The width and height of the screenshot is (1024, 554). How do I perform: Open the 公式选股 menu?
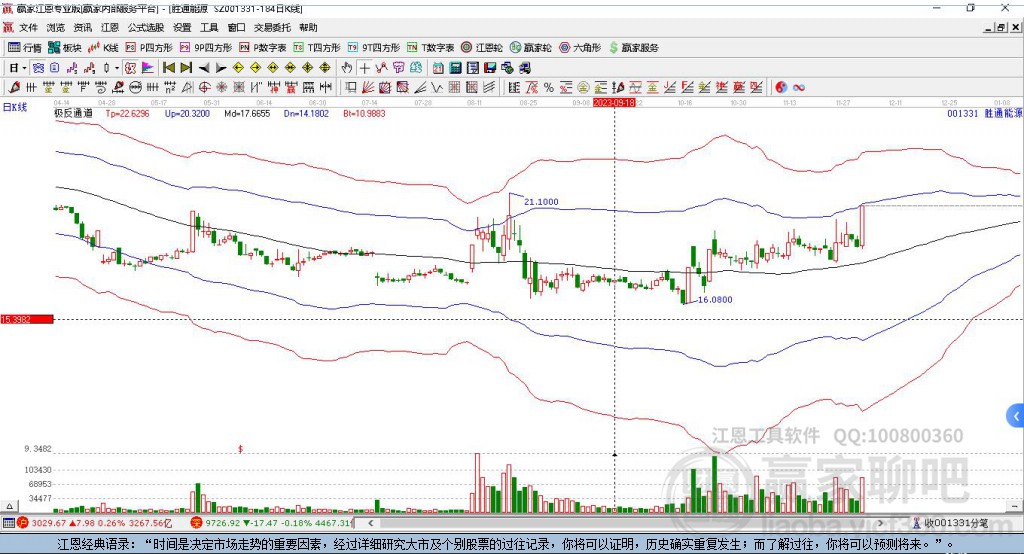146,27
